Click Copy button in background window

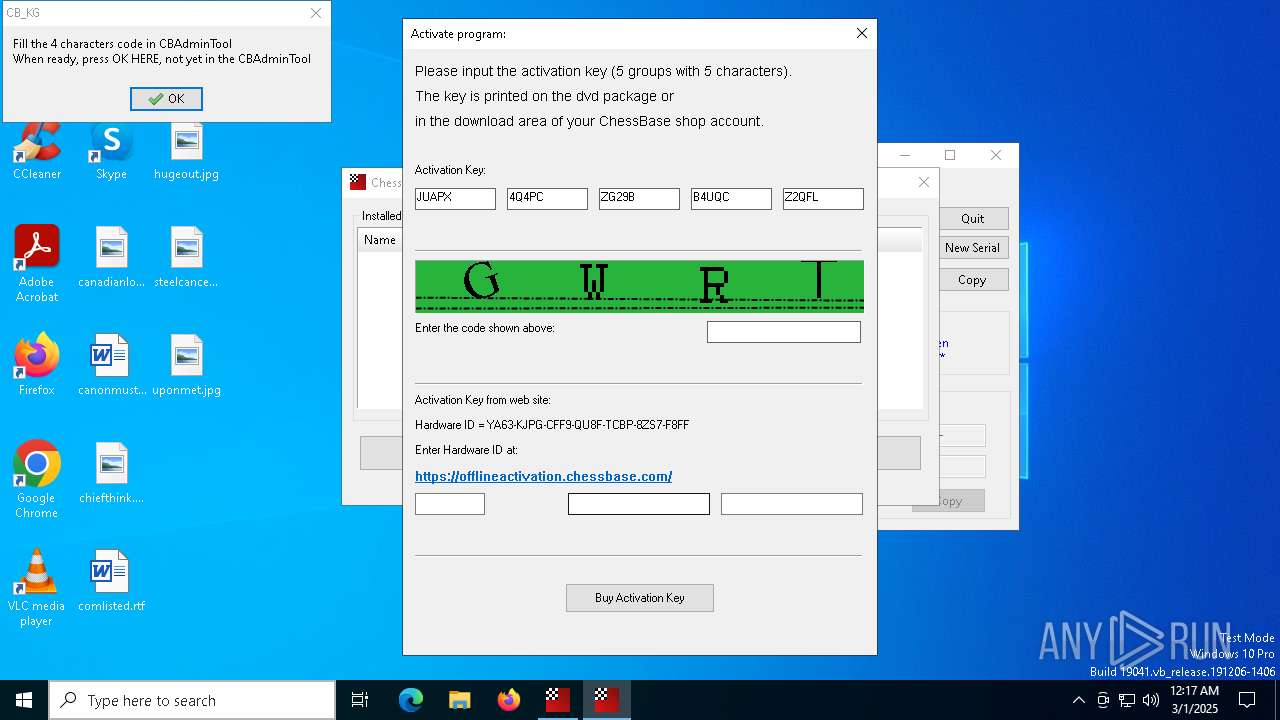[973, 280]
